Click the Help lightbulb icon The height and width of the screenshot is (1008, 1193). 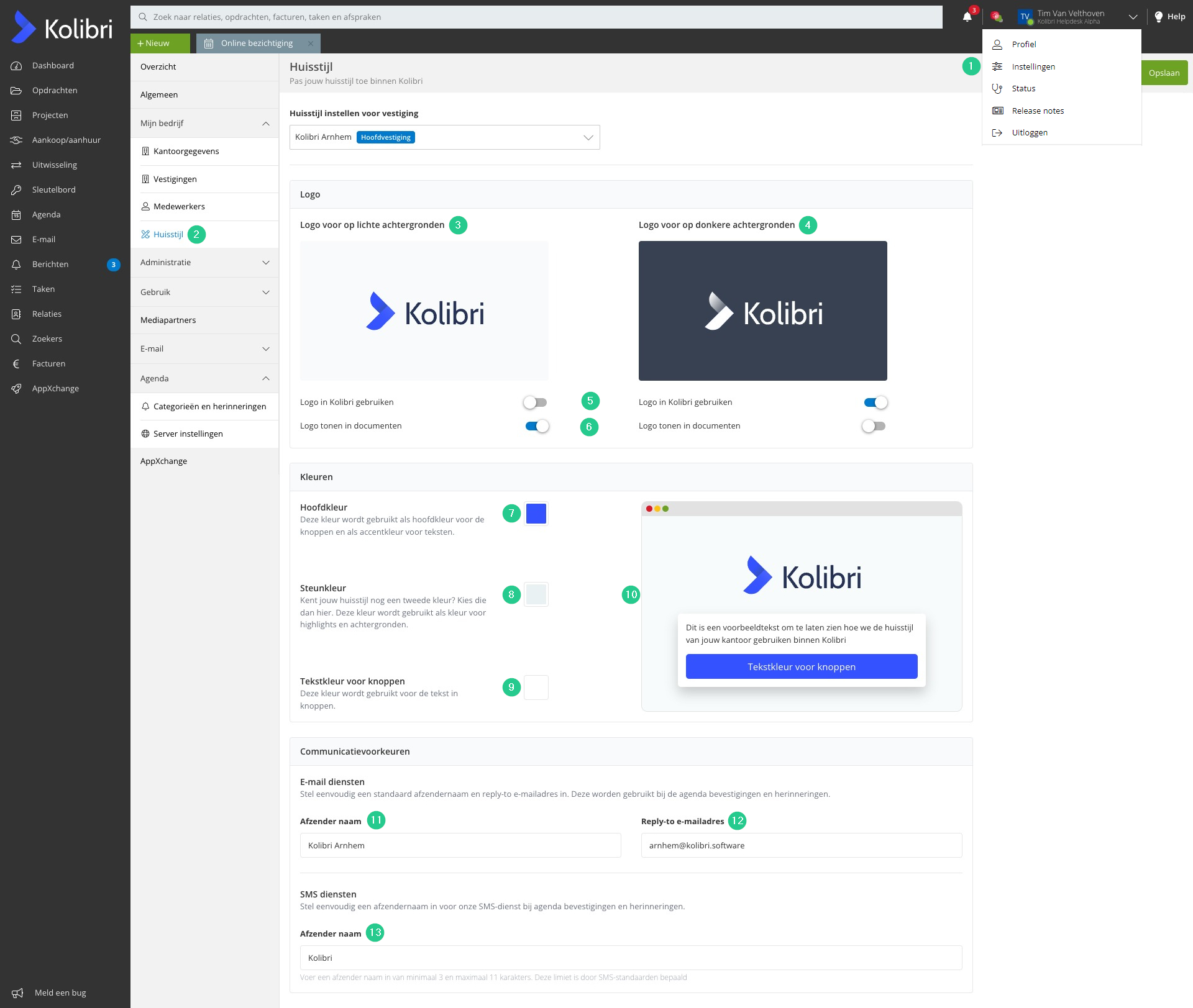click(x=1159, y=17)
